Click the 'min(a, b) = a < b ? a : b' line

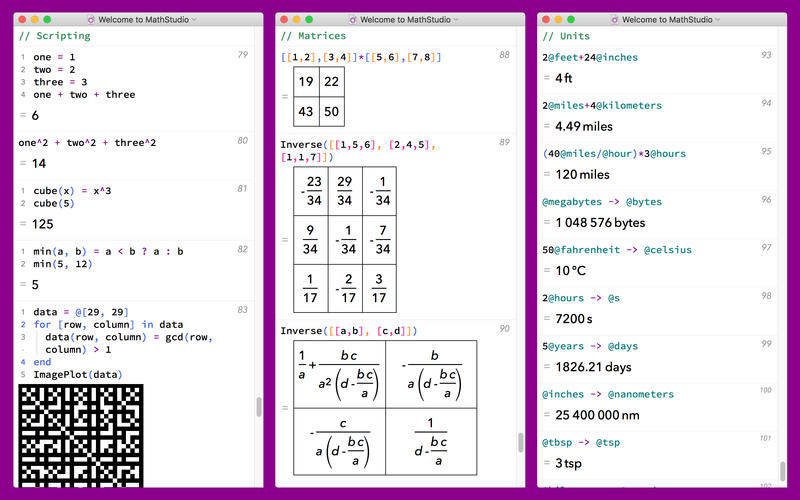[x=108, y=252]
